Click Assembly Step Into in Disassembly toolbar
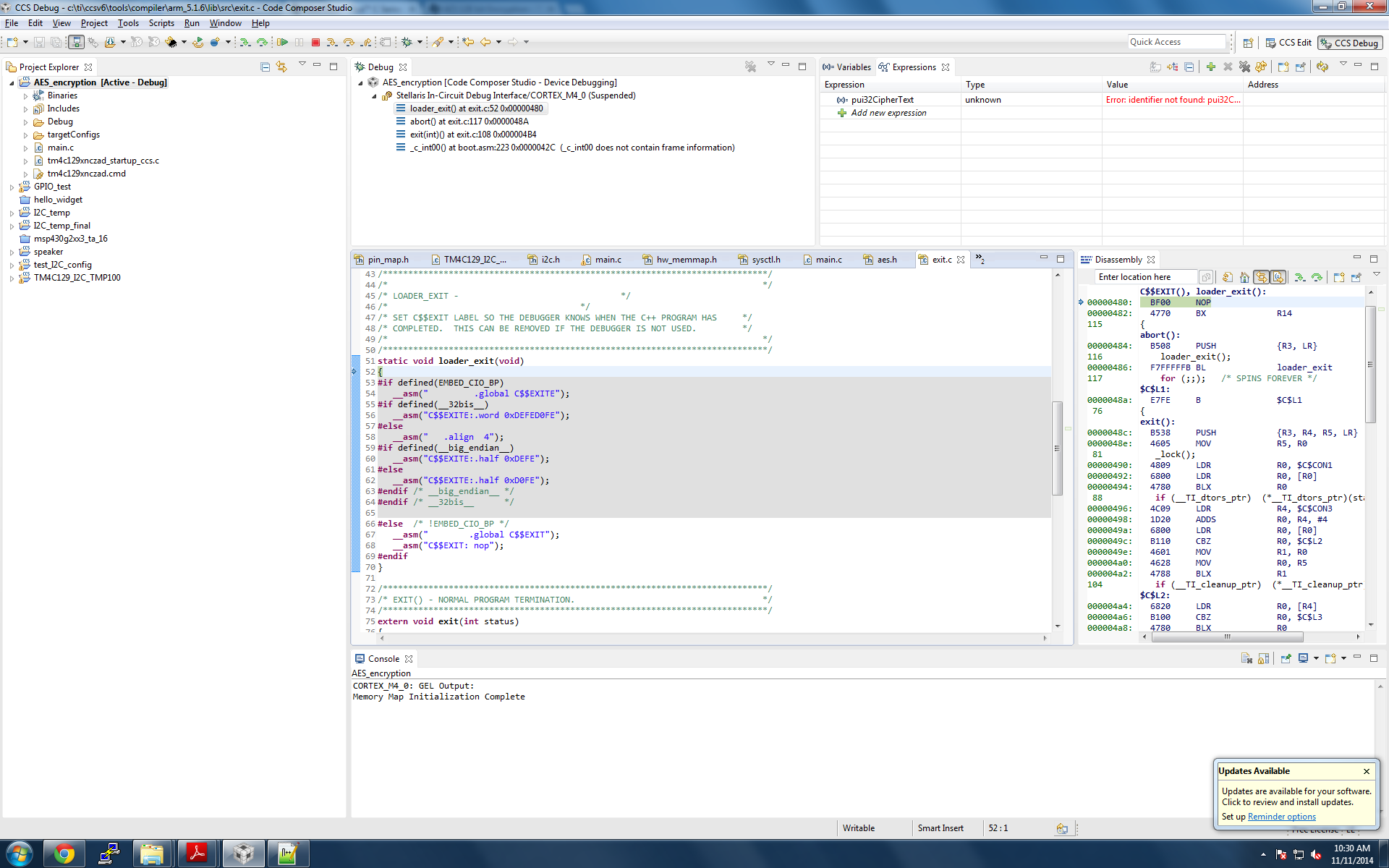 (1299, 277)
